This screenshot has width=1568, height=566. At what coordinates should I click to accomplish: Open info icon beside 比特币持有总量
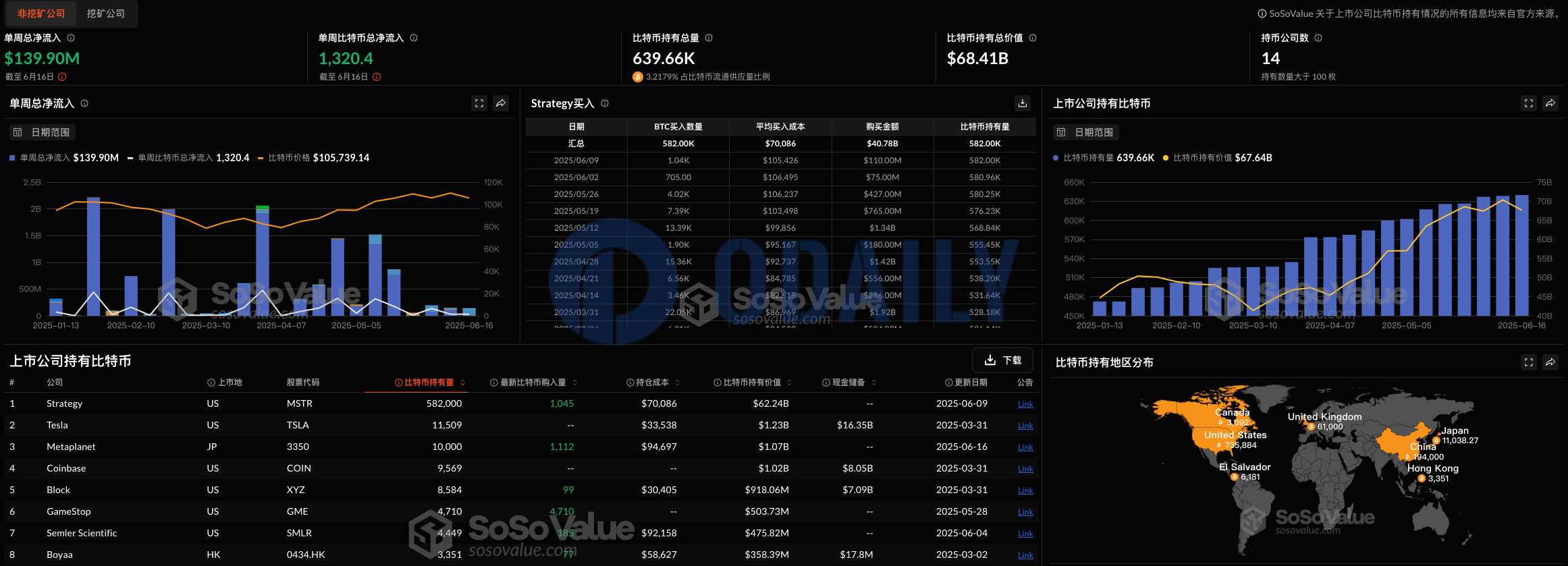[x=709, y=38]
